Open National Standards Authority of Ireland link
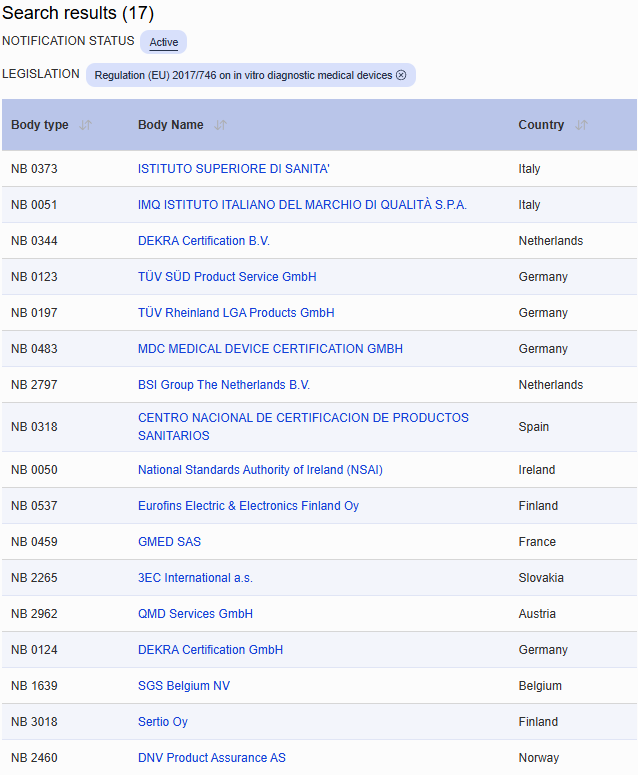Image resolution: width=638 pixels, height=775 pixels. click(x=260, y=470)
